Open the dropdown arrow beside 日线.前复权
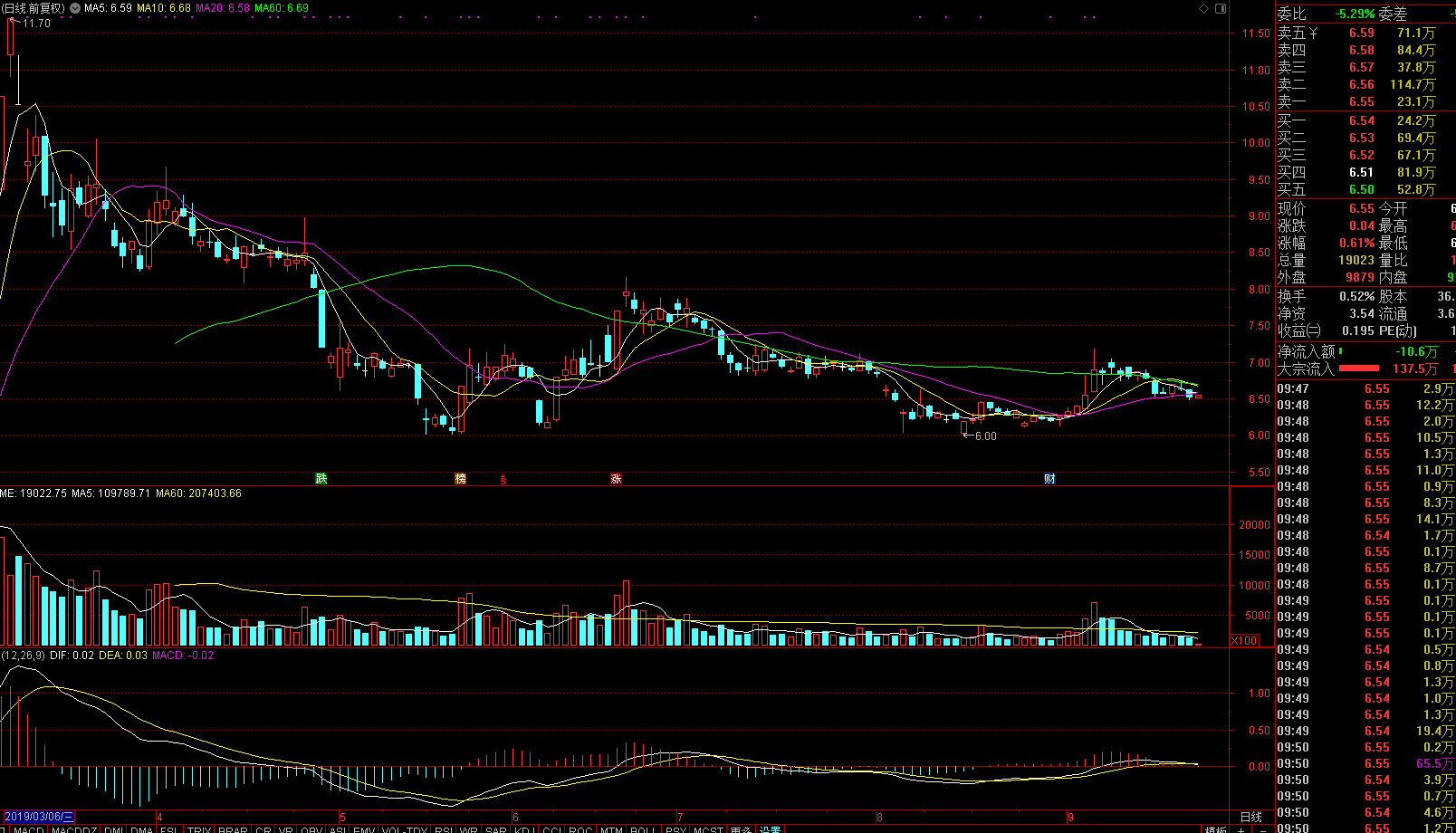The height and width of the screenshot is (833, 1456). [x=75, y=8]
